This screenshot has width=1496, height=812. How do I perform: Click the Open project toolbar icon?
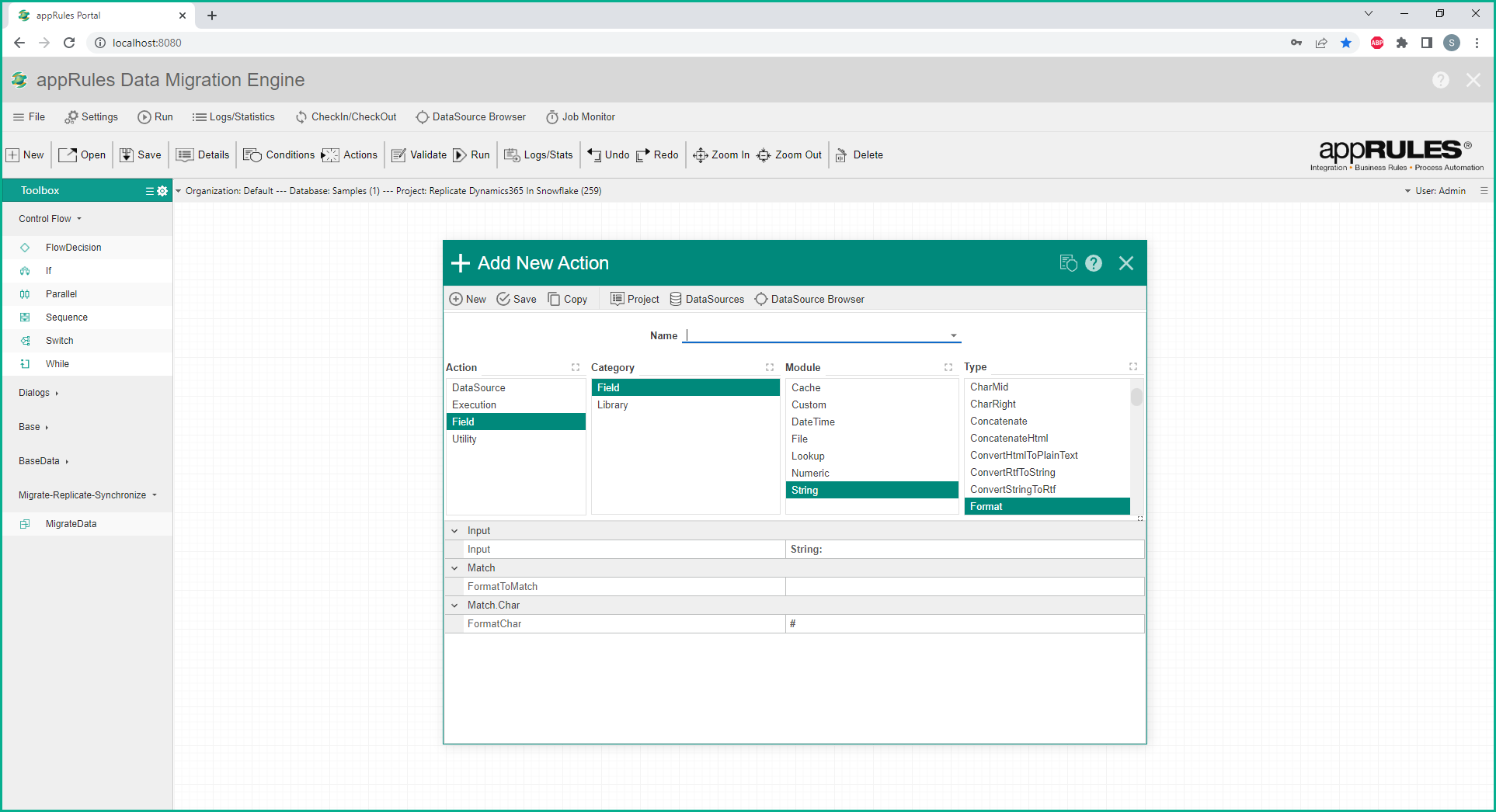[68, 155]
